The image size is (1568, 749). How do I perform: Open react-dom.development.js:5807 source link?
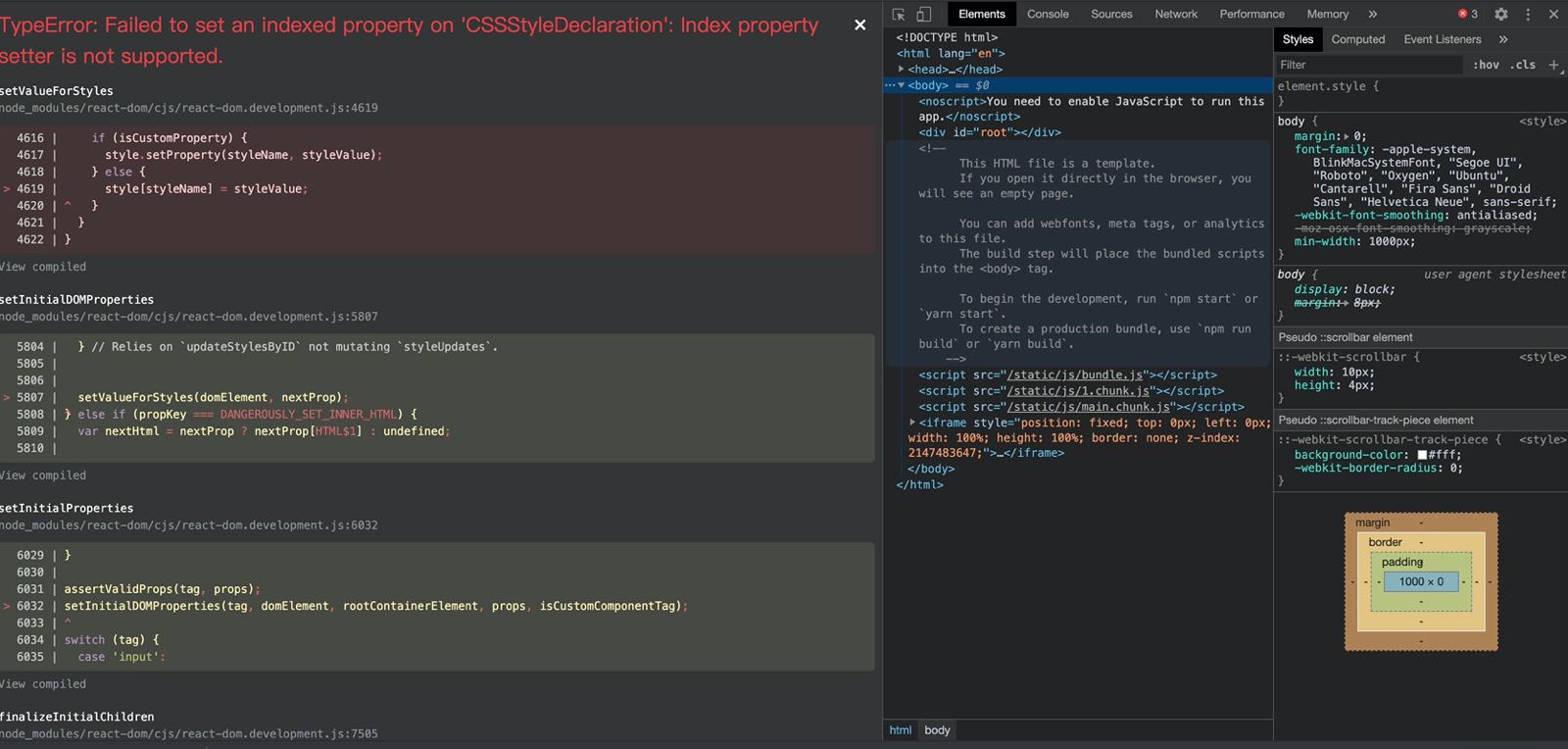coord(189,317)
